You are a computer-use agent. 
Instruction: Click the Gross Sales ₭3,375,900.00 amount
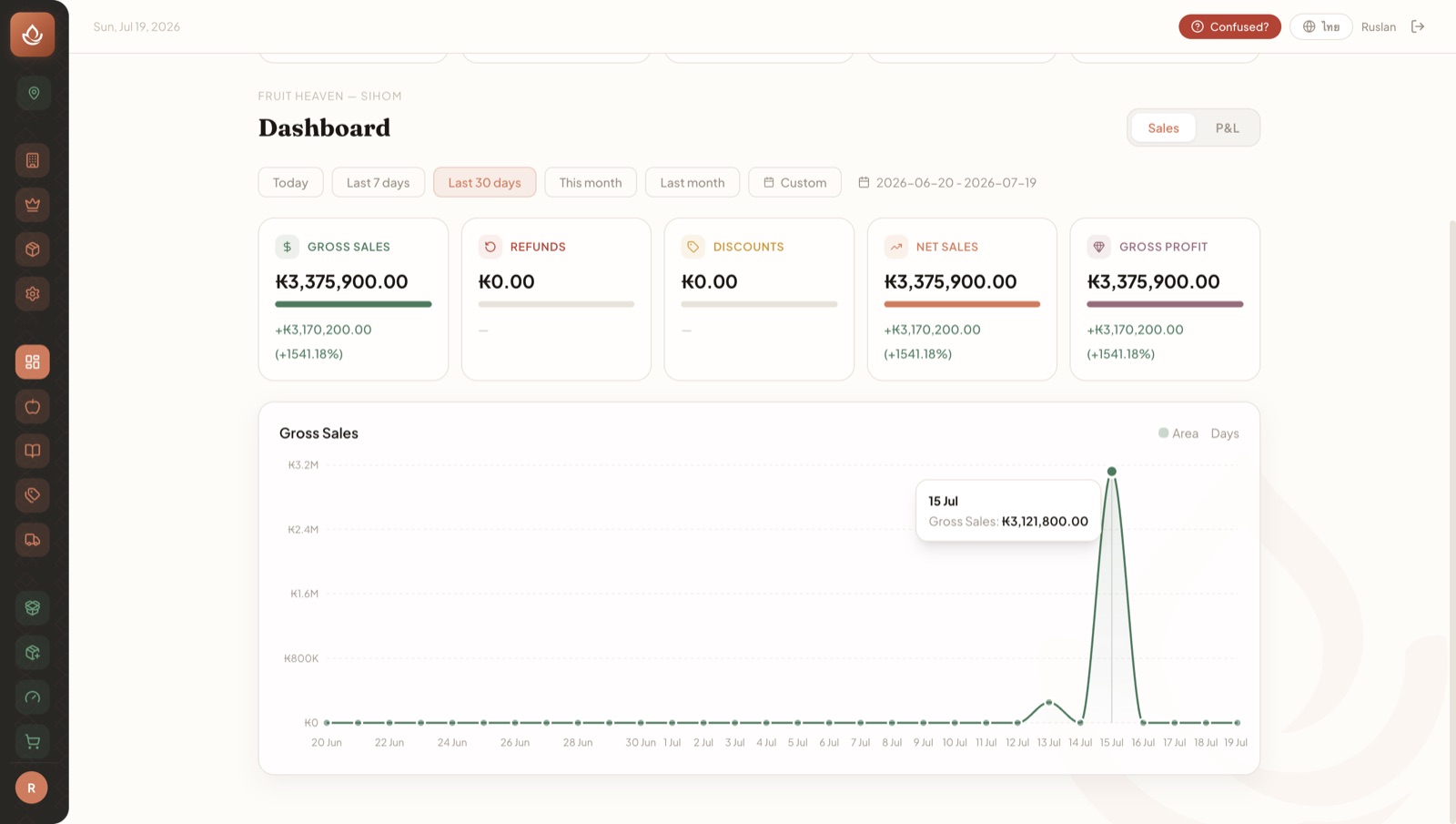(x=341, y=281)
